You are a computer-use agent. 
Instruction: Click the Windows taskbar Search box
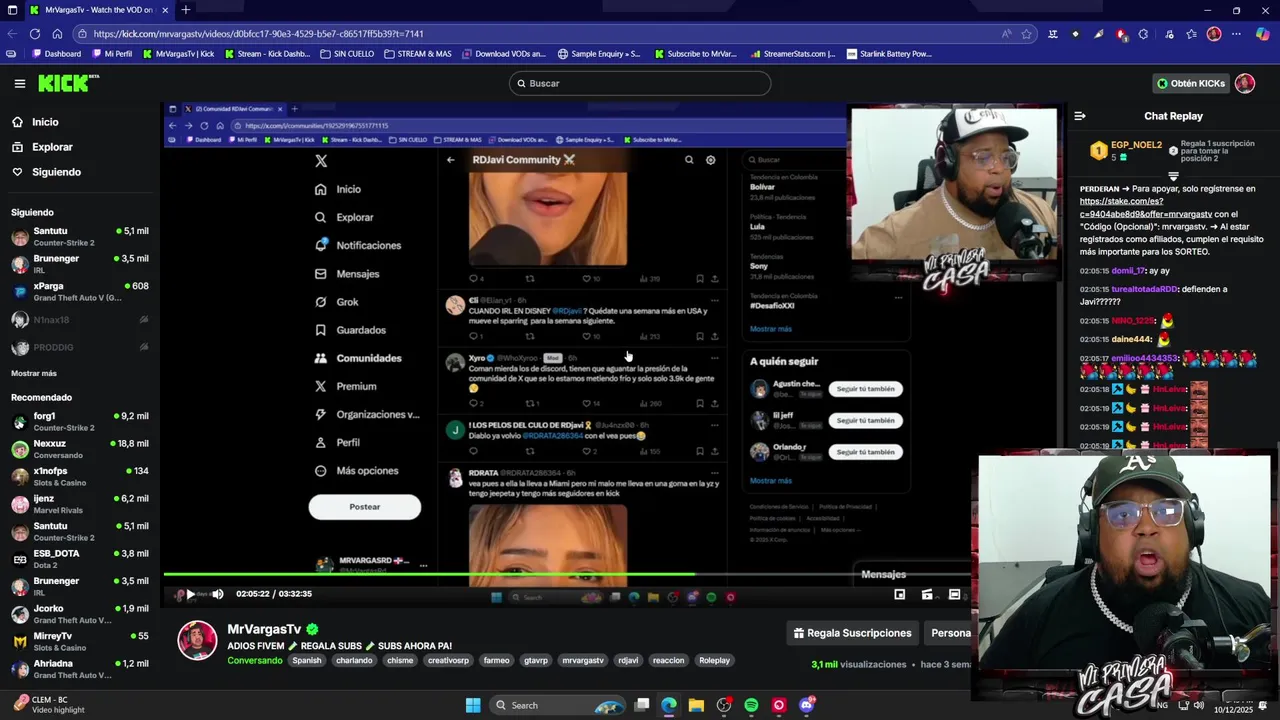[x=557, y=705]
